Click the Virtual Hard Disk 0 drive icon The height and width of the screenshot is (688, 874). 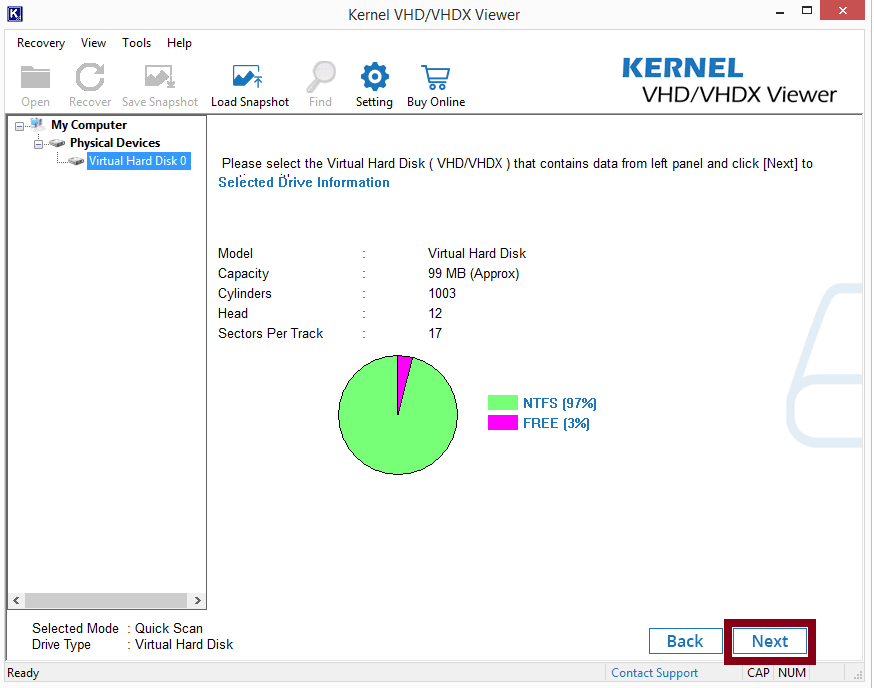[76, 161]
